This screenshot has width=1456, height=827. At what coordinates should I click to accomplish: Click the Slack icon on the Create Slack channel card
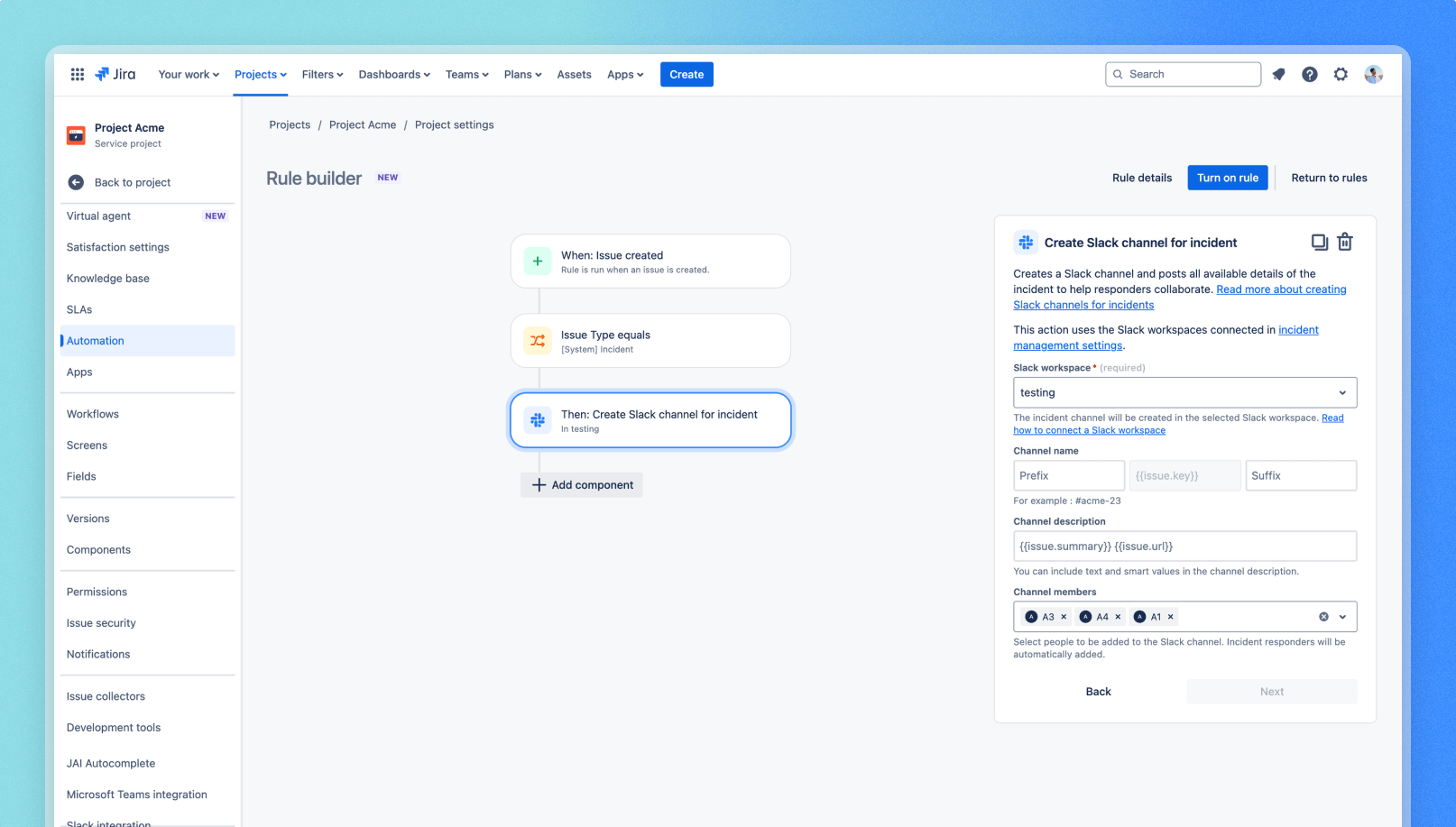[1025, 242]
